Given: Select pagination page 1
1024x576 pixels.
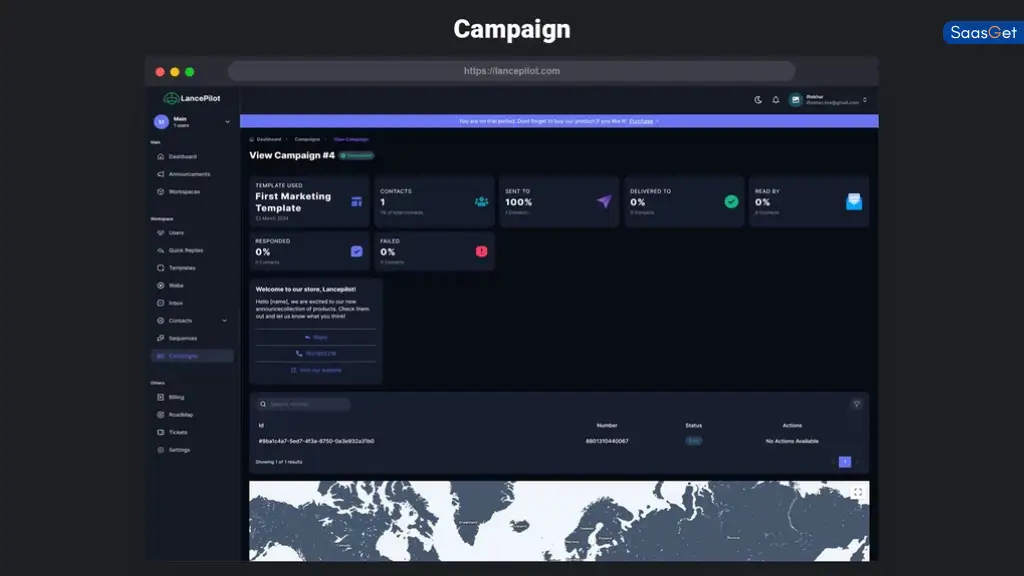Looking at the screenshot, I should click(843, 462).
